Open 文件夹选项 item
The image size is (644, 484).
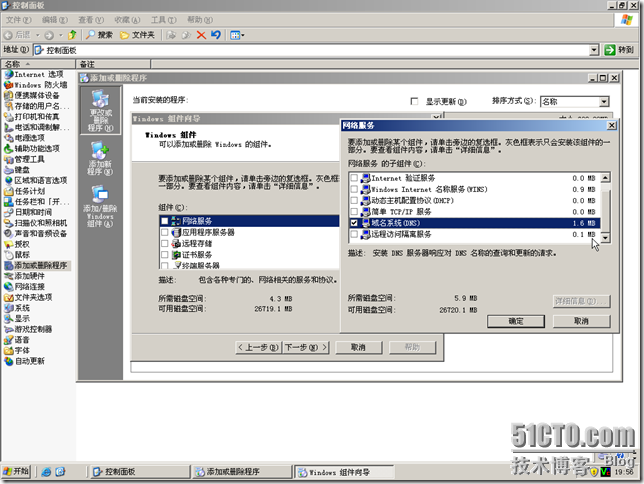click(x=28, y=297)
